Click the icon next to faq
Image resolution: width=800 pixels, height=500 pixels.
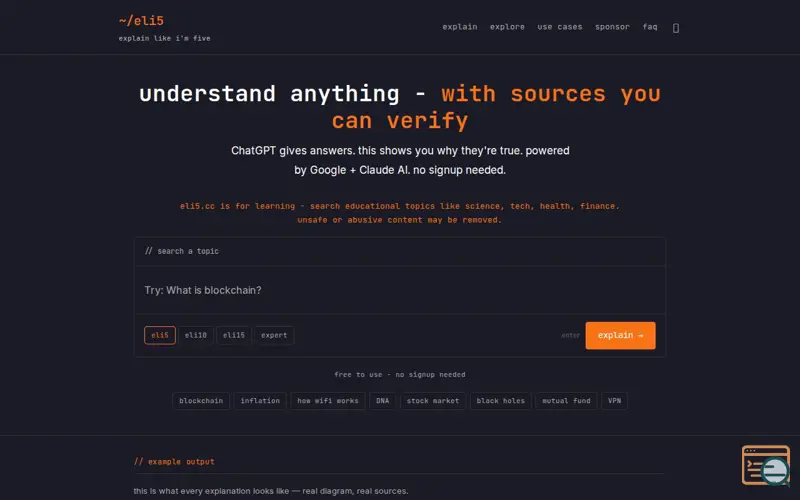pyautogui.click(x=676, y=28)
